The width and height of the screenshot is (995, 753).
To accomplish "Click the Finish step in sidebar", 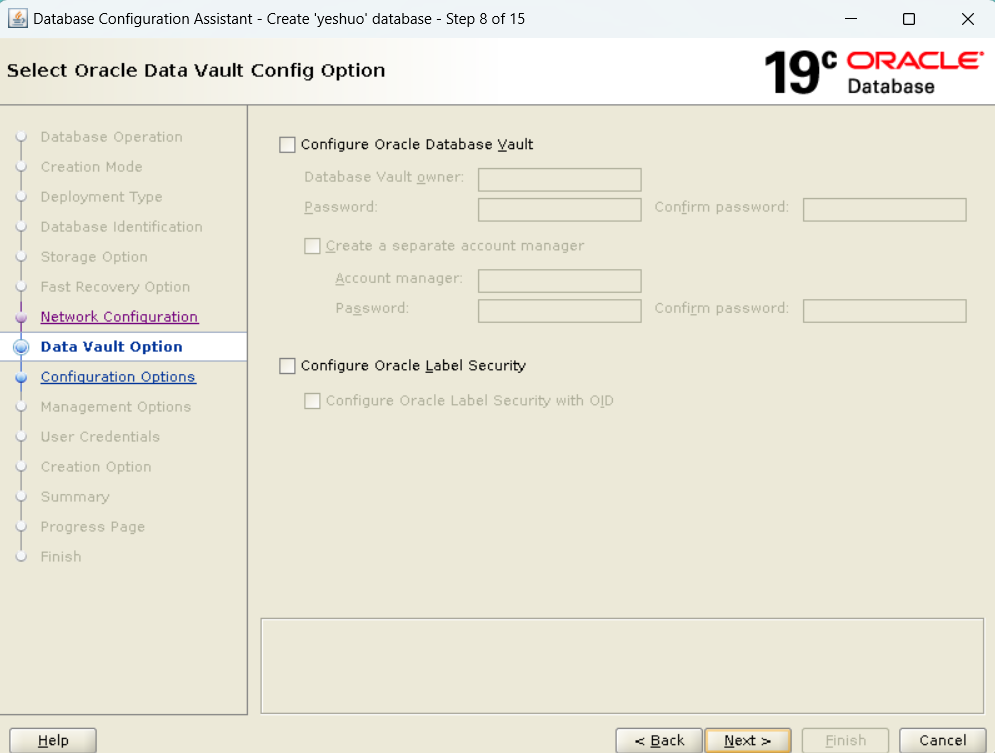I will tap(61, 556).
